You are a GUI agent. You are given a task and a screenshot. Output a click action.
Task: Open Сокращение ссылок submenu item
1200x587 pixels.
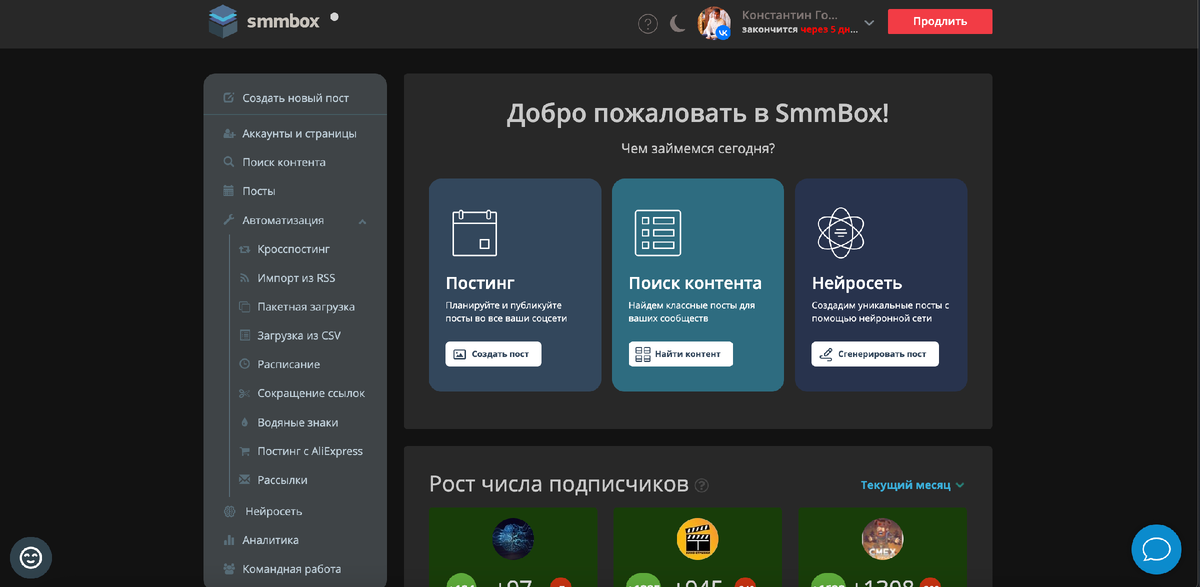pyautogui.click(x=311, y=394)
